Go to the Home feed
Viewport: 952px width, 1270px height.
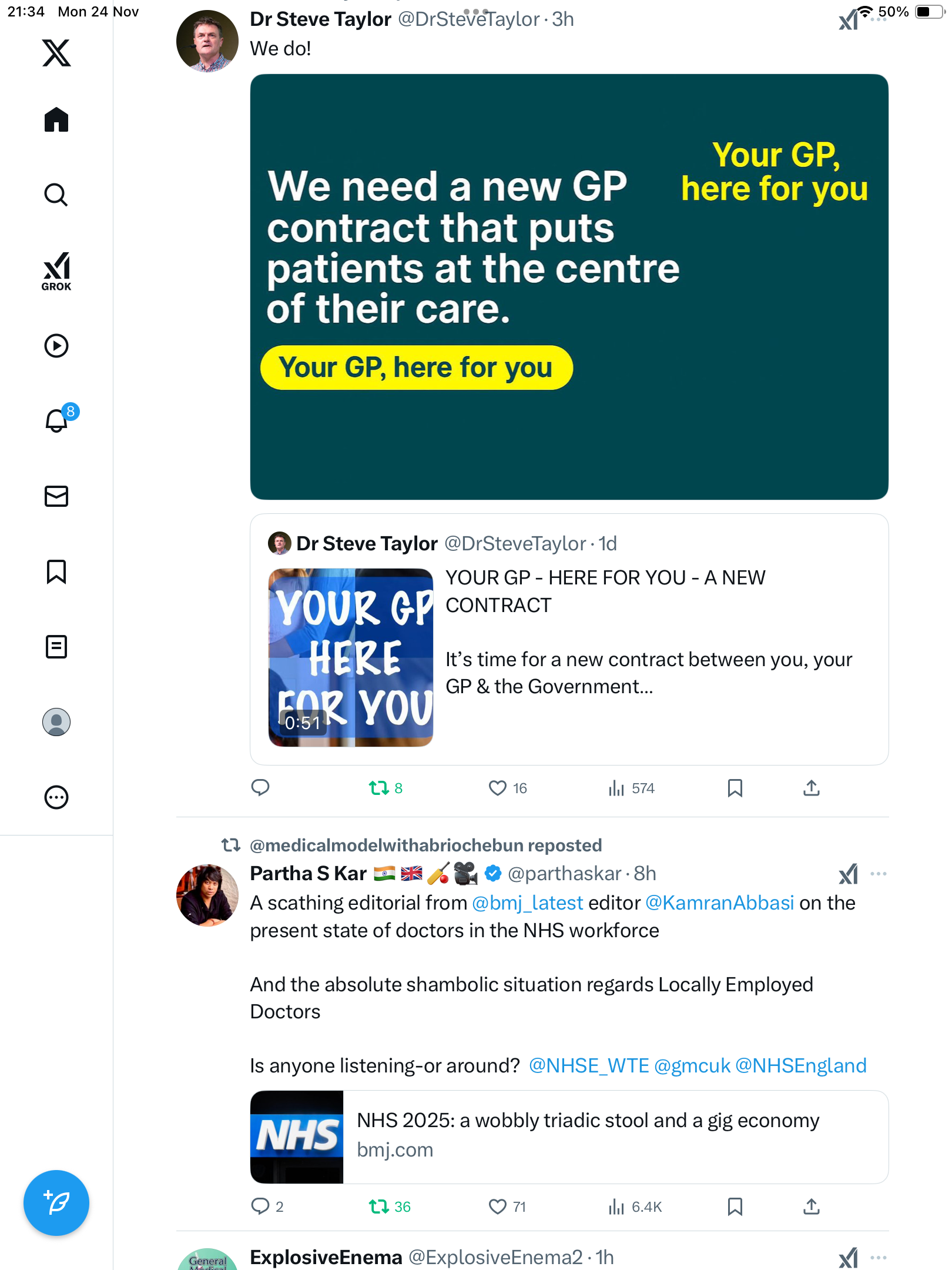tap(56, 120)
